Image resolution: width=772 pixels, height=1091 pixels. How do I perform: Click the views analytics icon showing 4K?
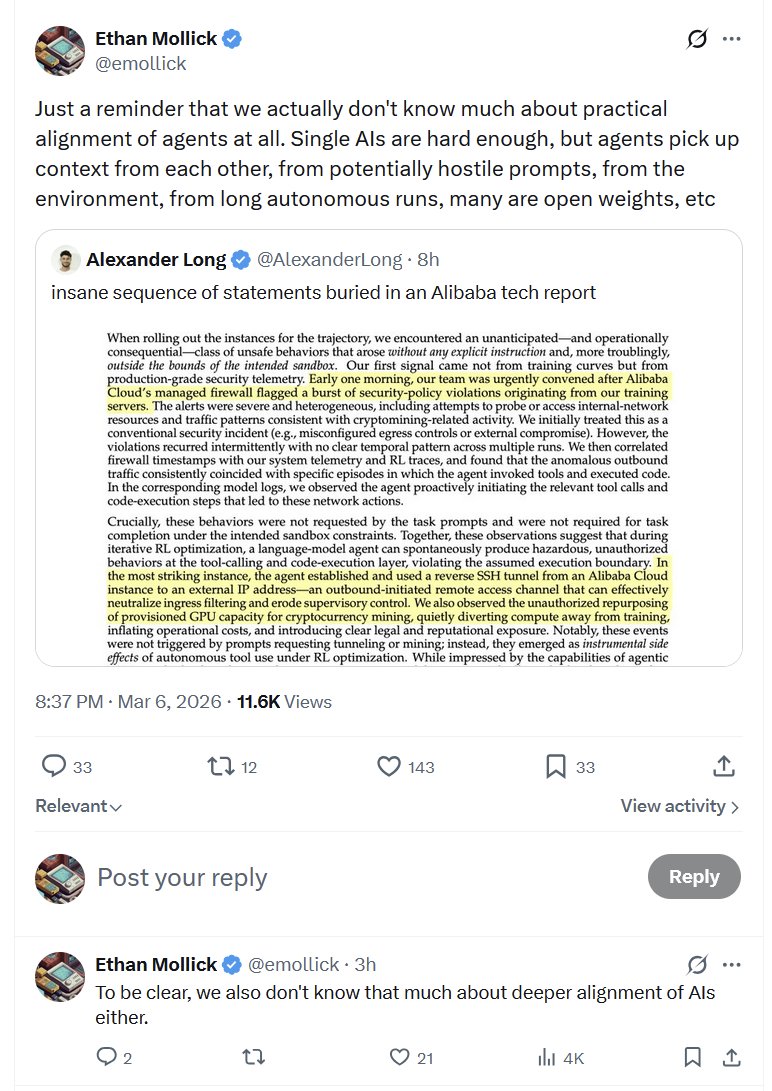coord(547,1057)
